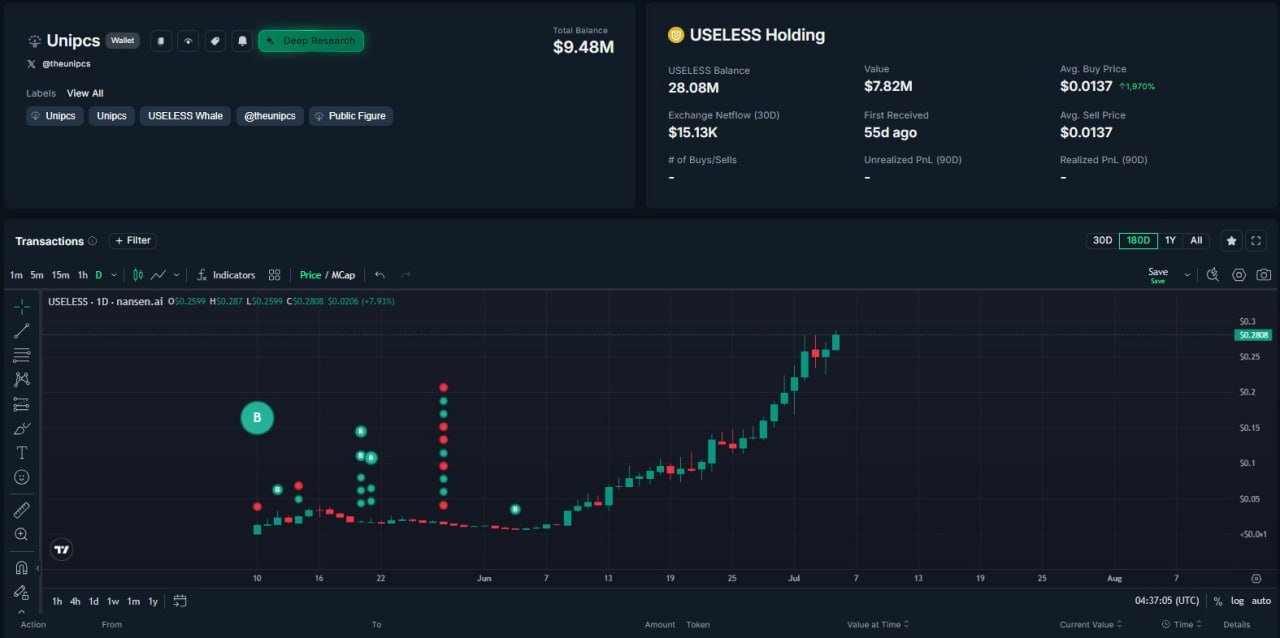
Task: Favorite the chart with the star icon
Action: point(1232,241)
